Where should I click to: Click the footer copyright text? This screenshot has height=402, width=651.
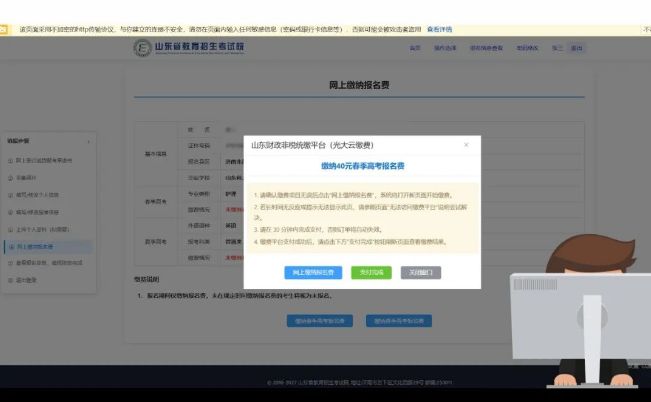pos(360,382)
